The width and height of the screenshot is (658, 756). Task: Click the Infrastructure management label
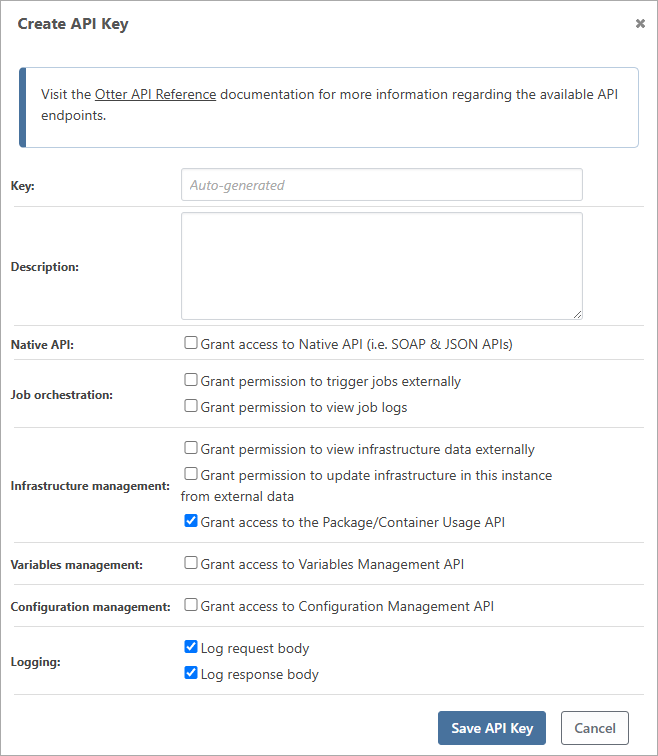(90, 486)
